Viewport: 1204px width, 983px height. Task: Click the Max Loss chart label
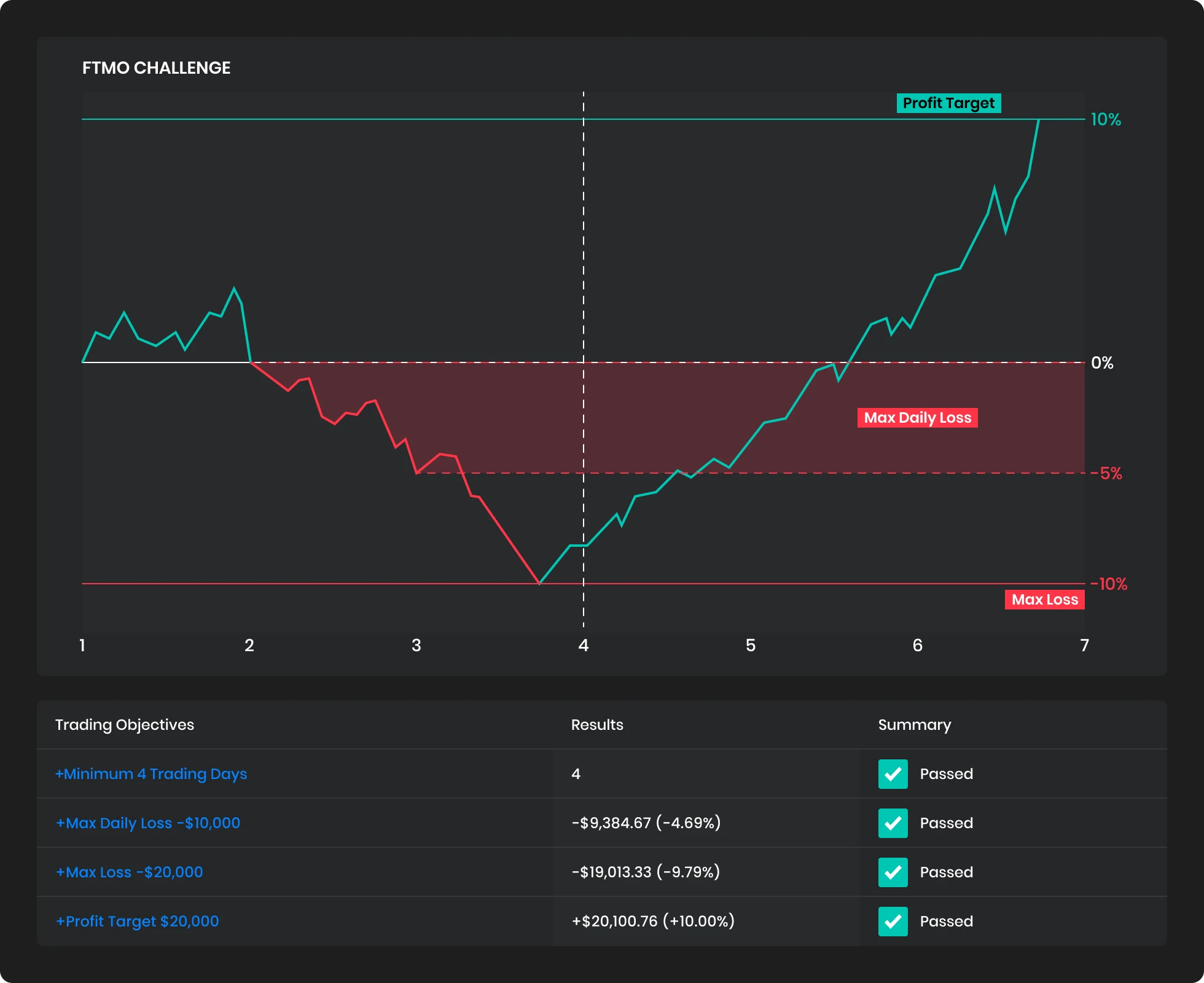pos(1044,600)
